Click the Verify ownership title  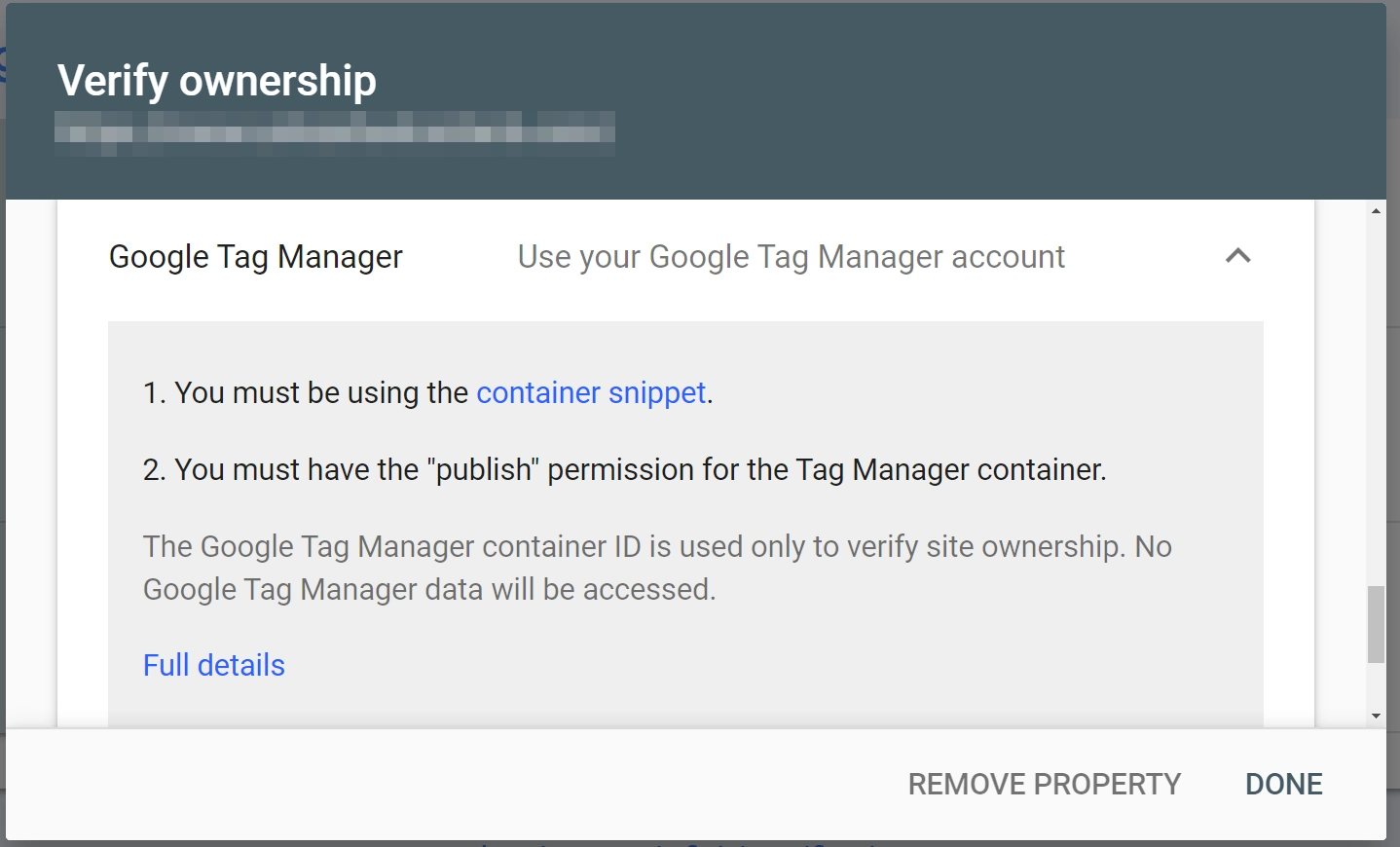[x=217, y=81]
